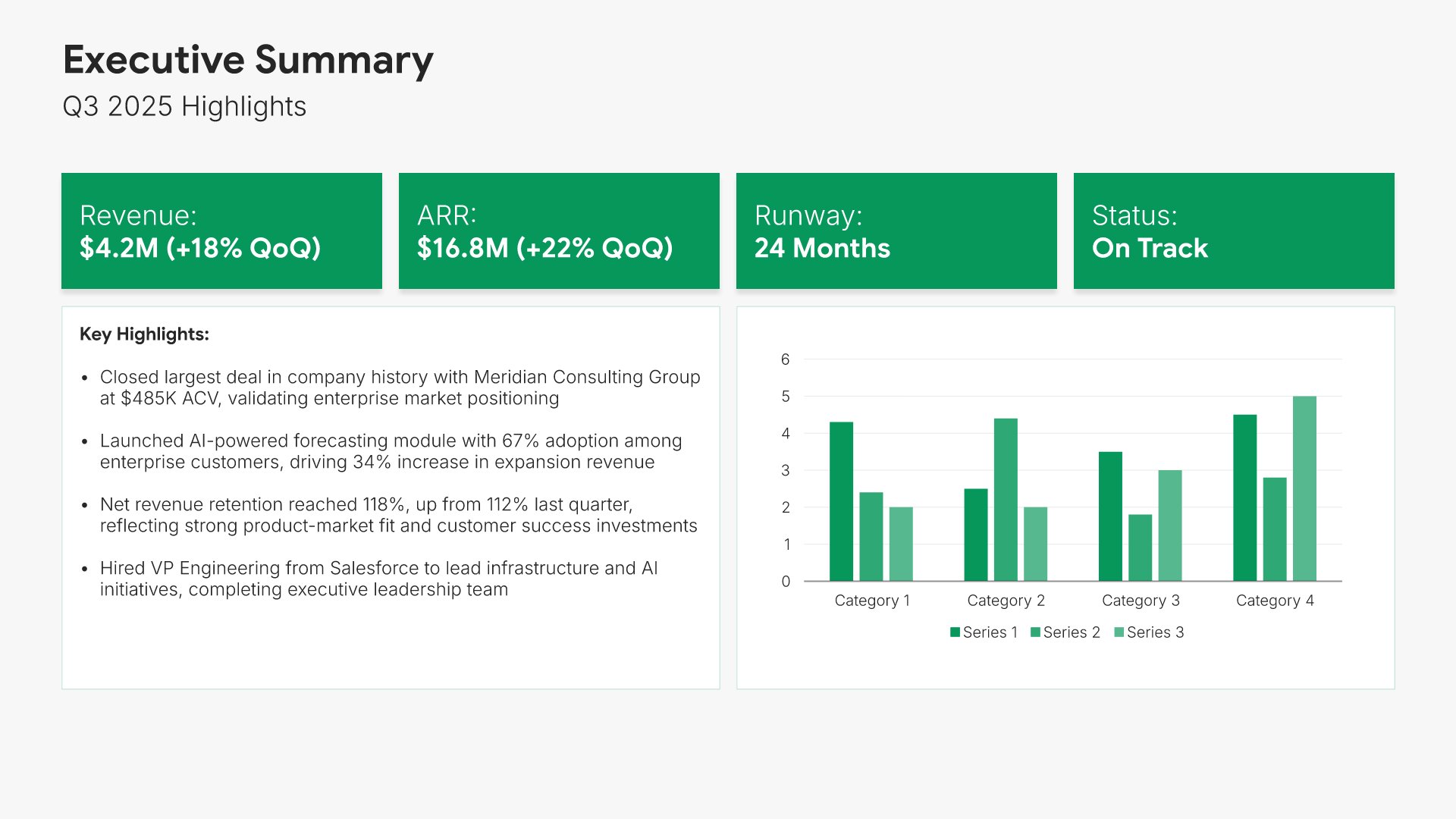The width and height of the screenshot is (1456, 819).
Task: Click the Series 1 legend swatch
Action: 955,632
